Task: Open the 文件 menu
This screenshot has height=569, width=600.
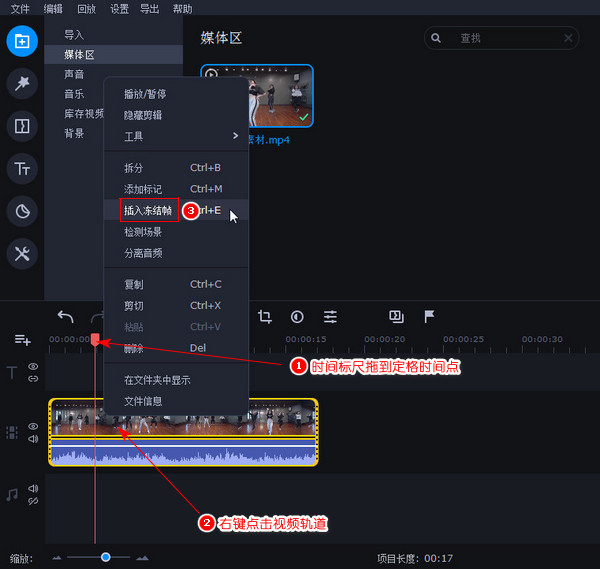Action: coord(20,8)
